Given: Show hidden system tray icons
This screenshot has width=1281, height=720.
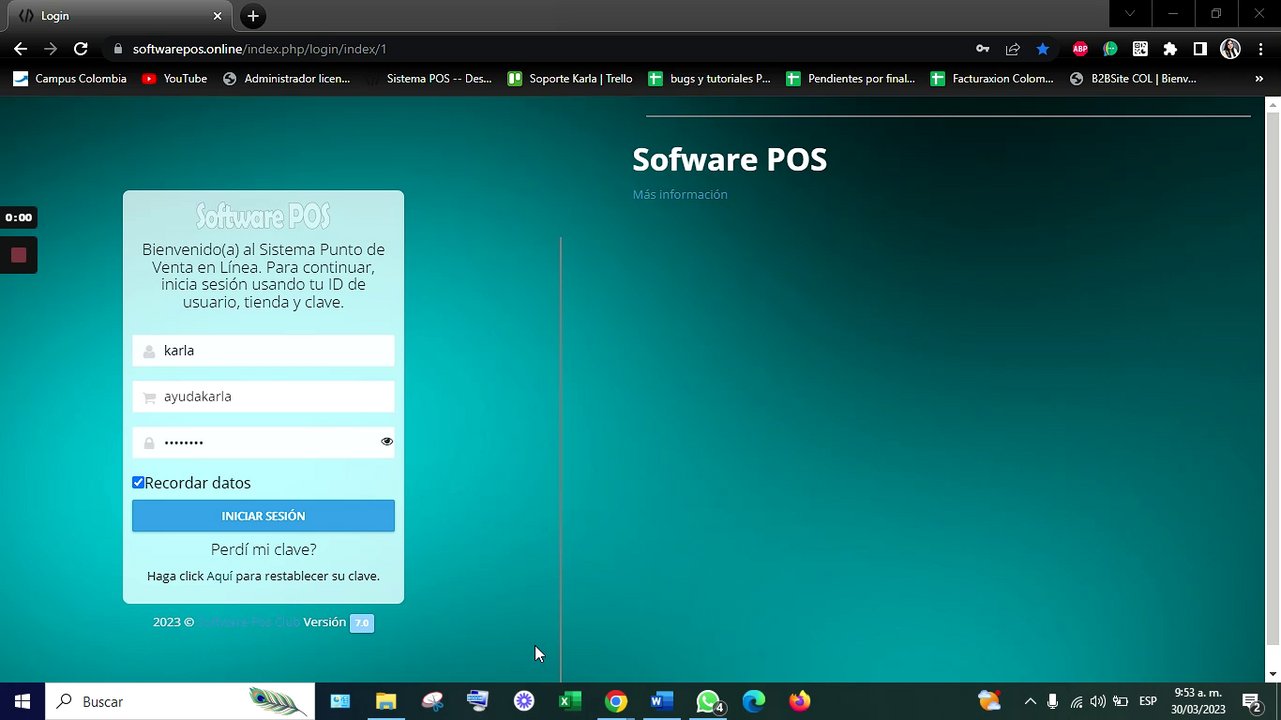Looking at the screenshot, I should pyautogui.click(x=1030, y=701).
